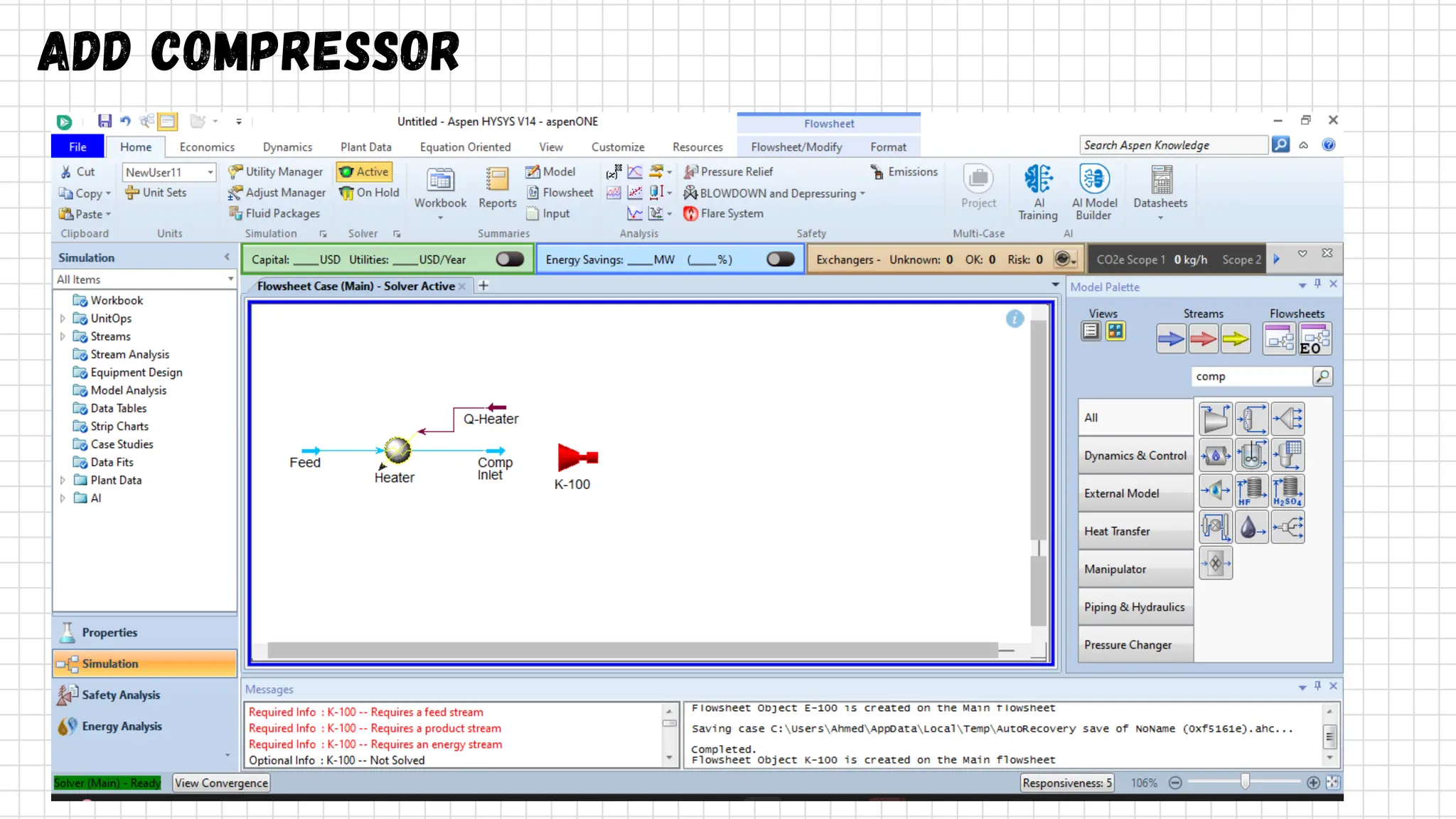The height and width of the screenshot is (819, 1456).
Task: Click the Search Aspen Knowledge field
Action: coord(1174,145)
